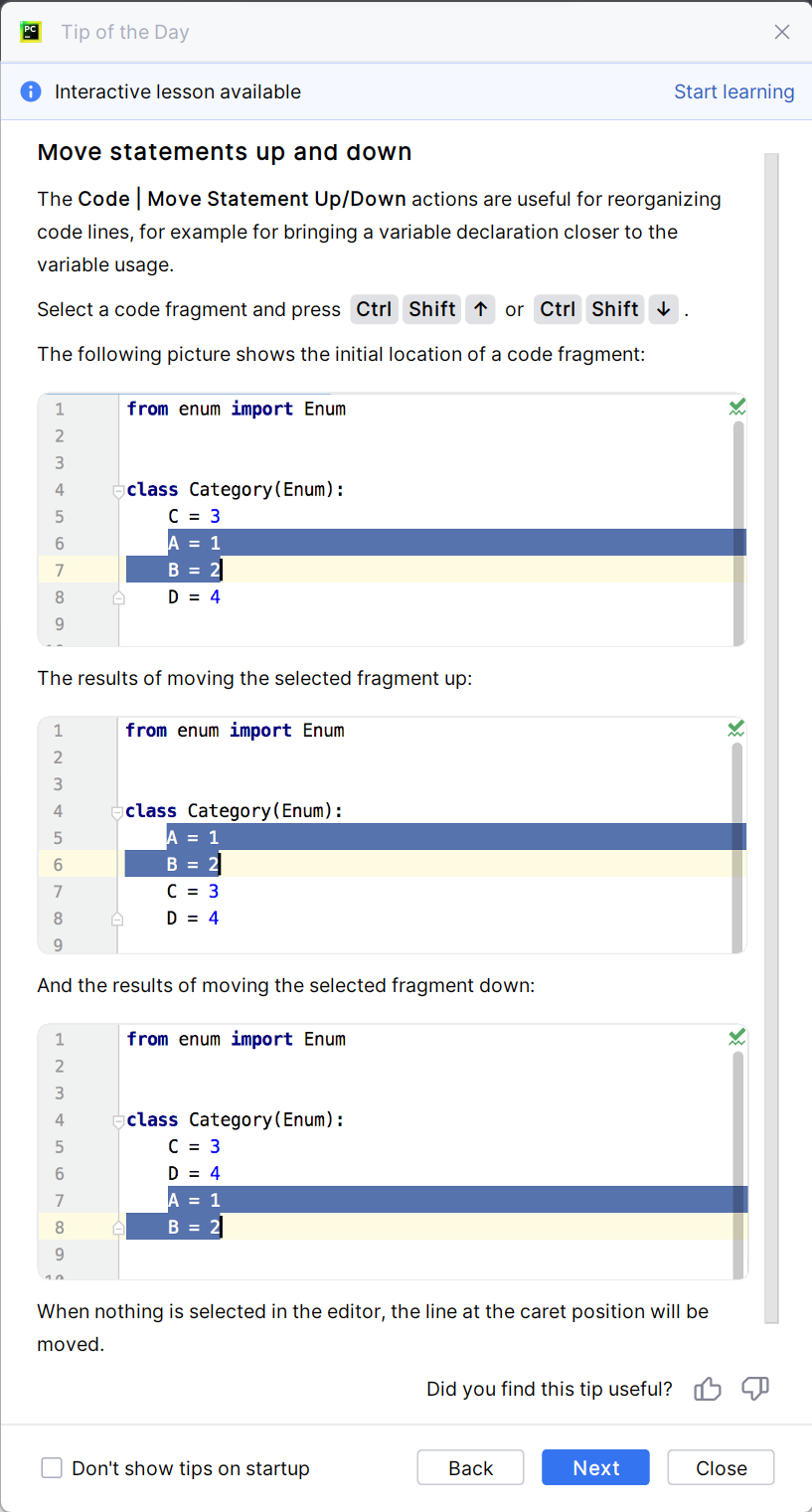Image resolution: width=812 pixels, height=1512 pixels.
Task: Click the tip content vertical scrollbar
Action: 771,736
